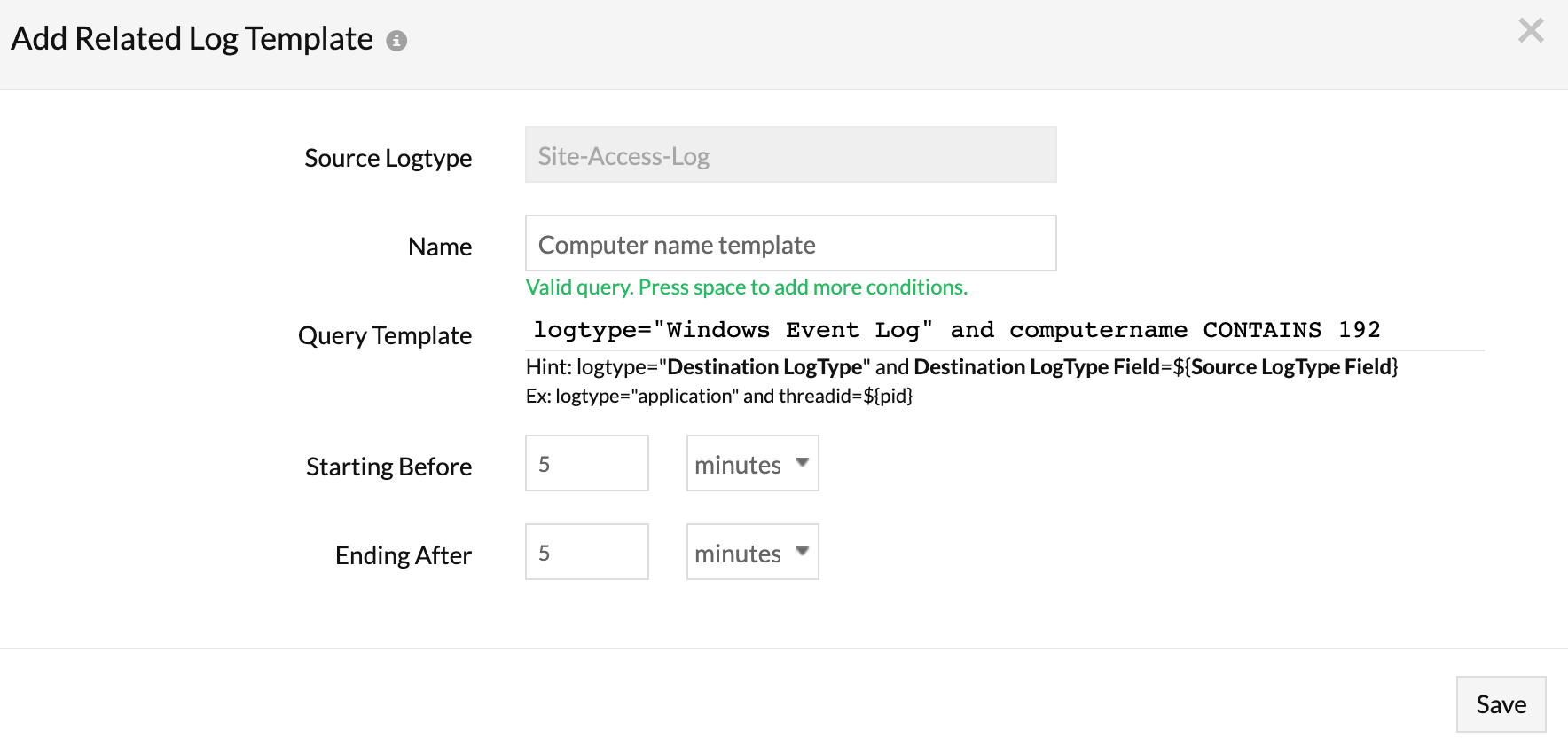This screenshot has height=754, width=1568.
Task: Click the Site-Access-Log source logtype field
Action: click(790, 155)
